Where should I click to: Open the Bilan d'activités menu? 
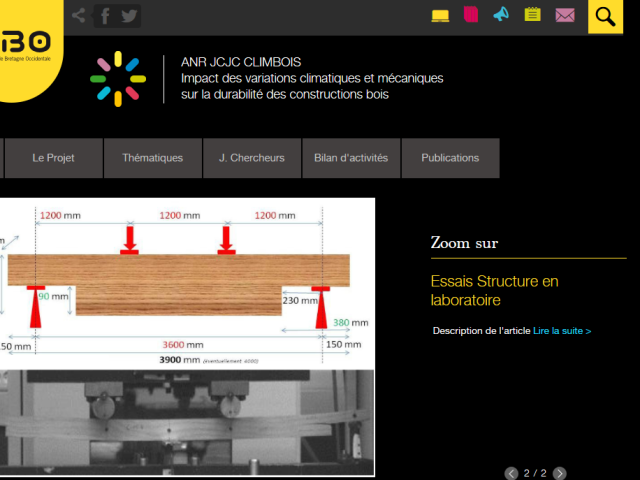tap(351, 158)
